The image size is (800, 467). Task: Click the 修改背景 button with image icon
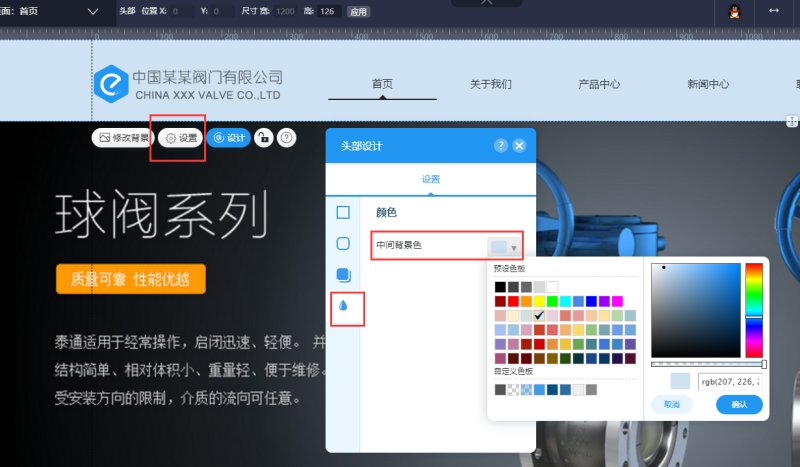click(123, 138)
